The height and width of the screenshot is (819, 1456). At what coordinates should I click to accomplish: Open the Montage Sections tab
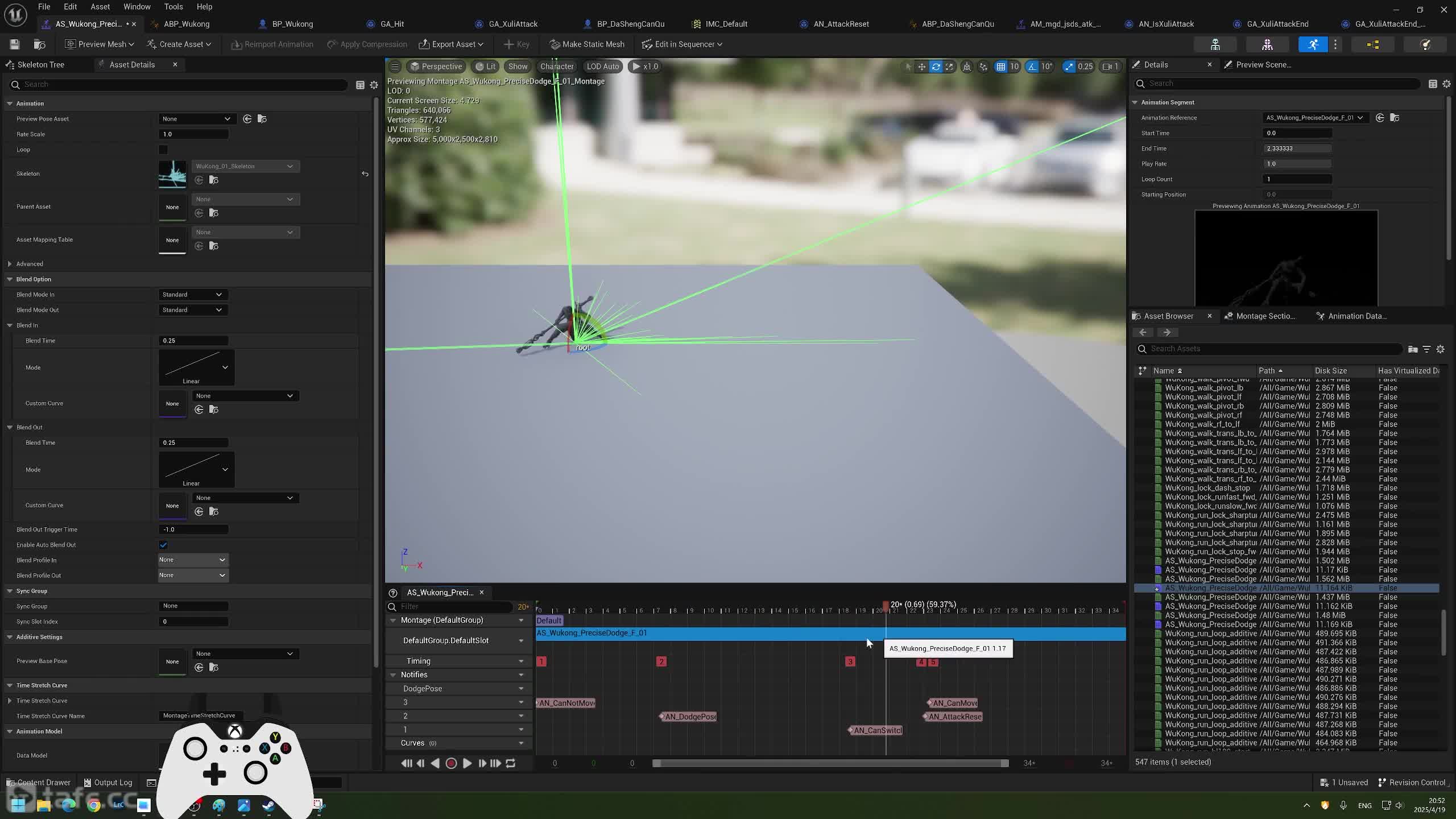point(1265,316)
